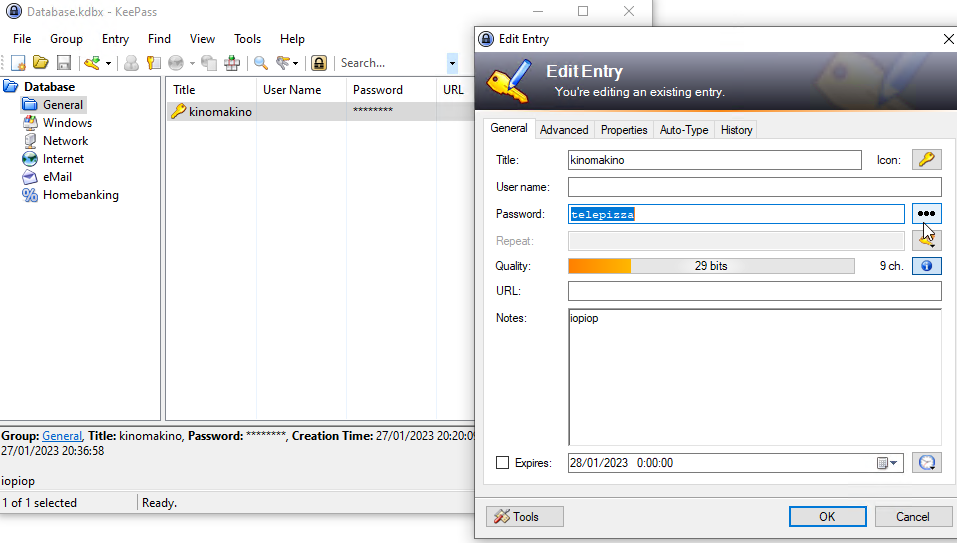The image size is (957, 543).
Task: Expand the Search box dropdown arrow
Action: coord(452,63)
